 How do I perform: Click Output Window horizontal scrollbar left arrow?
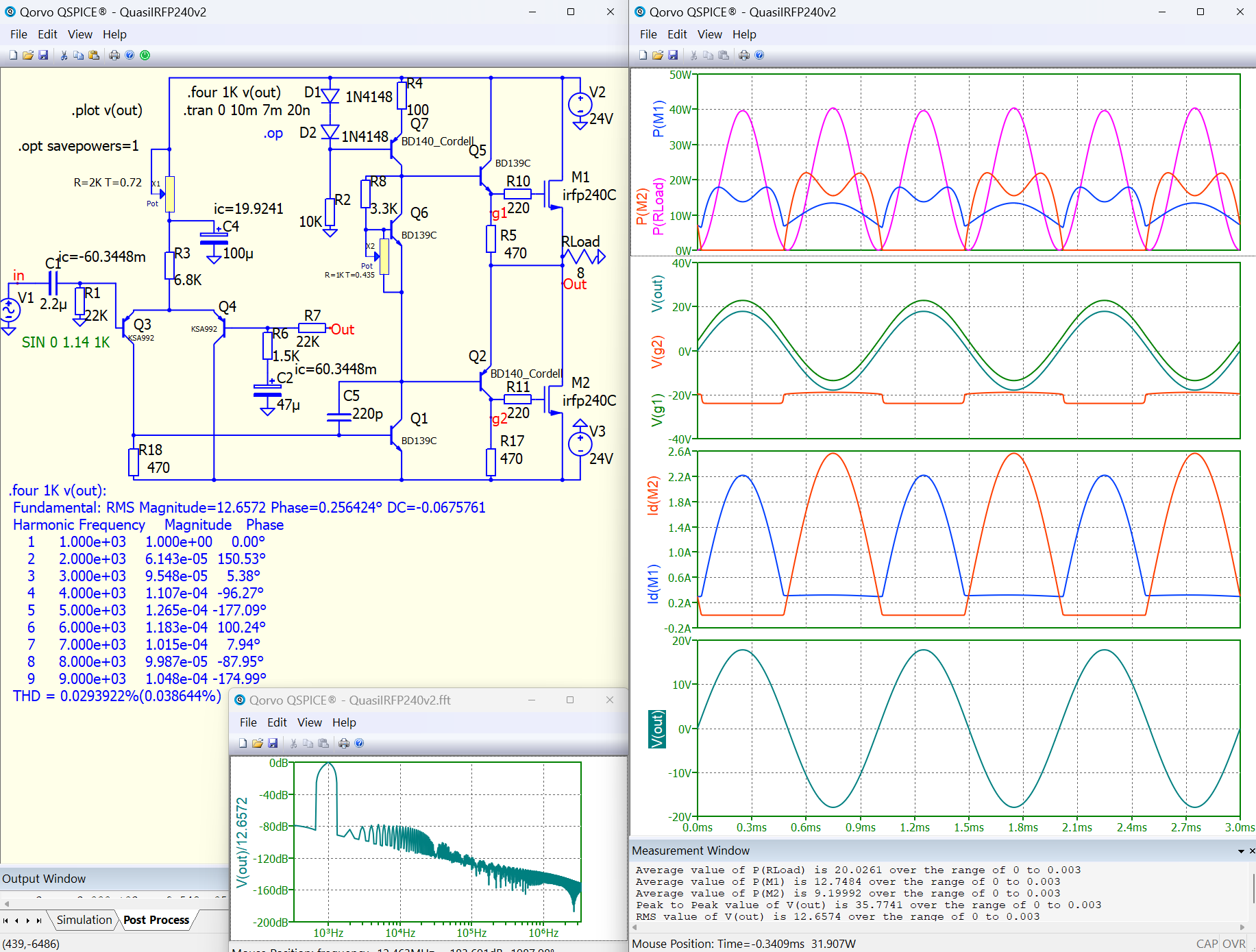coord(6,903)
